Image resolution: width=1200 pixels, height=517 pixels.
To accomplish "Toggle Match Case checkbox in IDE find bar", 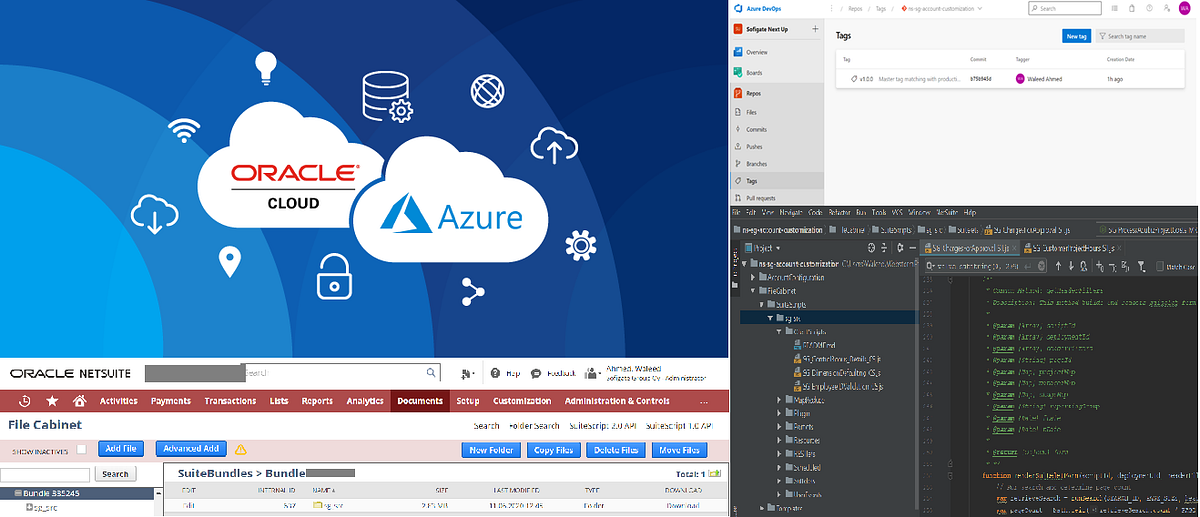I will click(x=1160, y=266).
